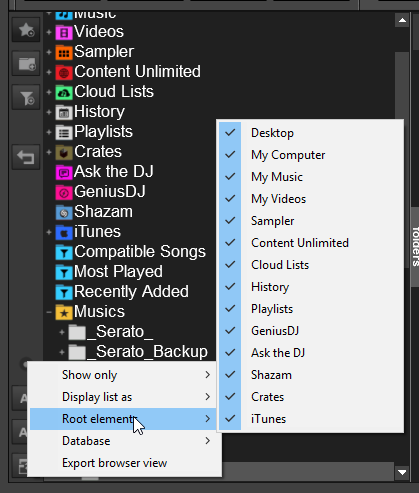Click the scrollbar down arrow
The height and width of the screenshot is (493, 419).
click(x=402, y=472)
